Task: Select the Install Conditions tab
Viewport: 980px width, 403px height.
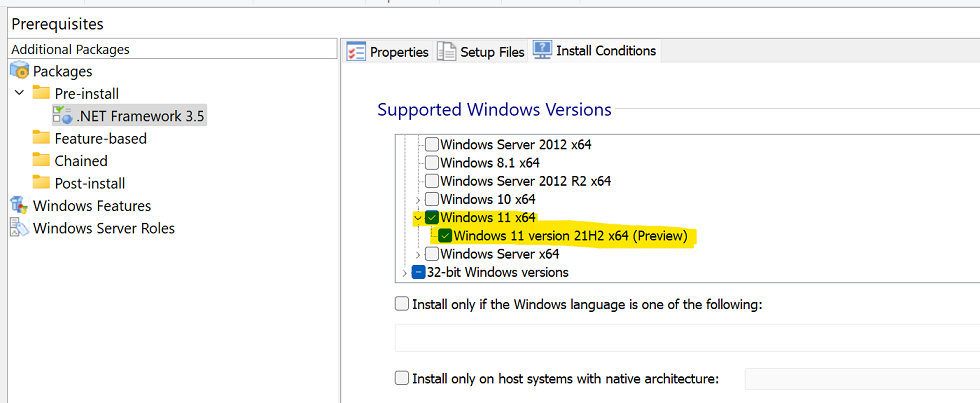Action: click(595, 51)
